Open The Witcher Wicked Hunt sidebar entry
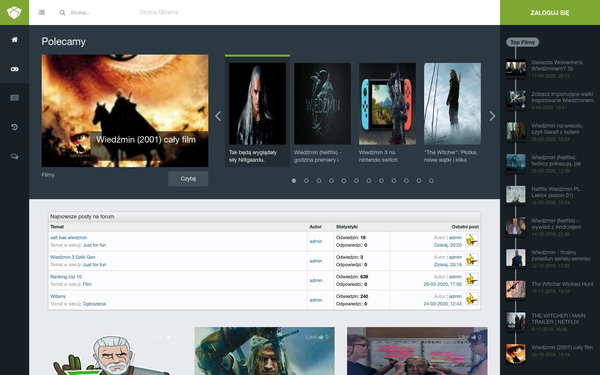This screenshot has width=600, height=375. 562,284
